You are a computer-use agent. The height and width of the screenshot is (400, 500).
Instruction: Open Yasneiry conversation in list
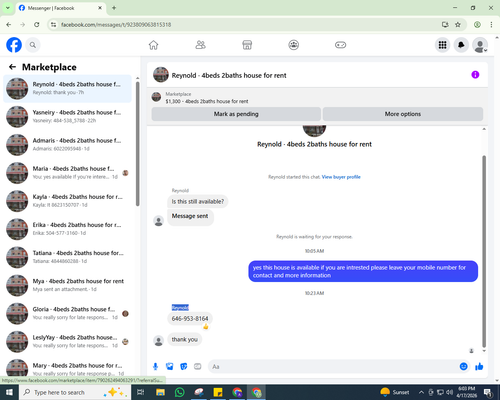67,117
